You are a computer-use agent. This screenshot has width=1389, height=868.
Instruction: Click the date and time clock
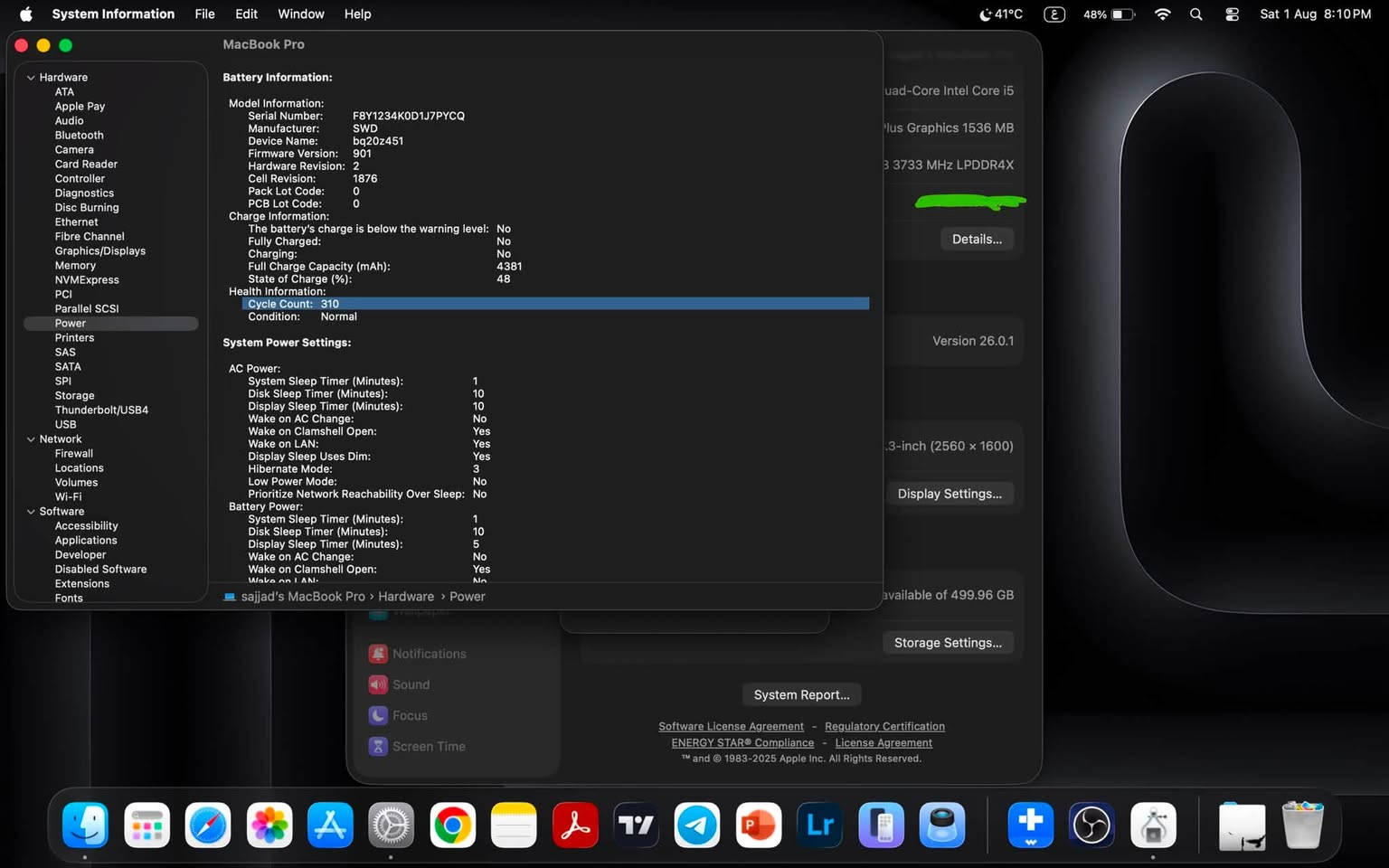coord(1315,14)
